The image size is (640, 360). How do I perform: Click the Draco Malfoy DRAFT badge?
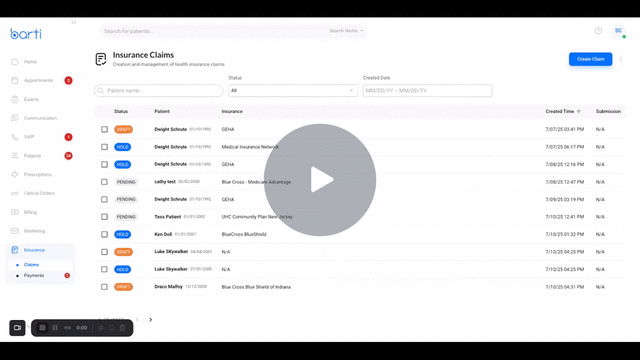click(123, 287)
